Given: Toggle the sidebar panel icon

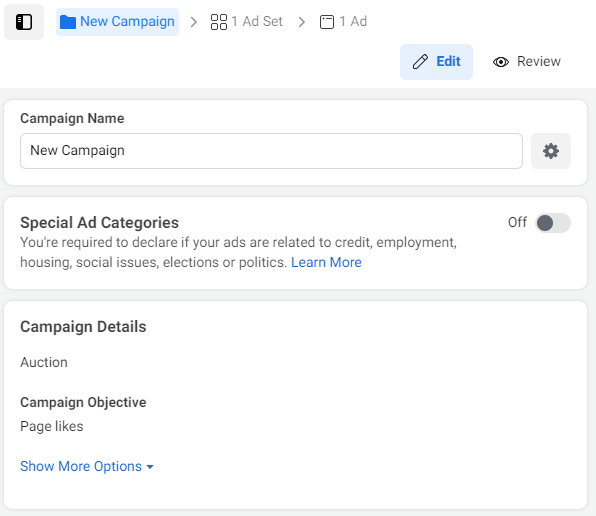Looking at the screenshot, I should (x=24, y=22).
